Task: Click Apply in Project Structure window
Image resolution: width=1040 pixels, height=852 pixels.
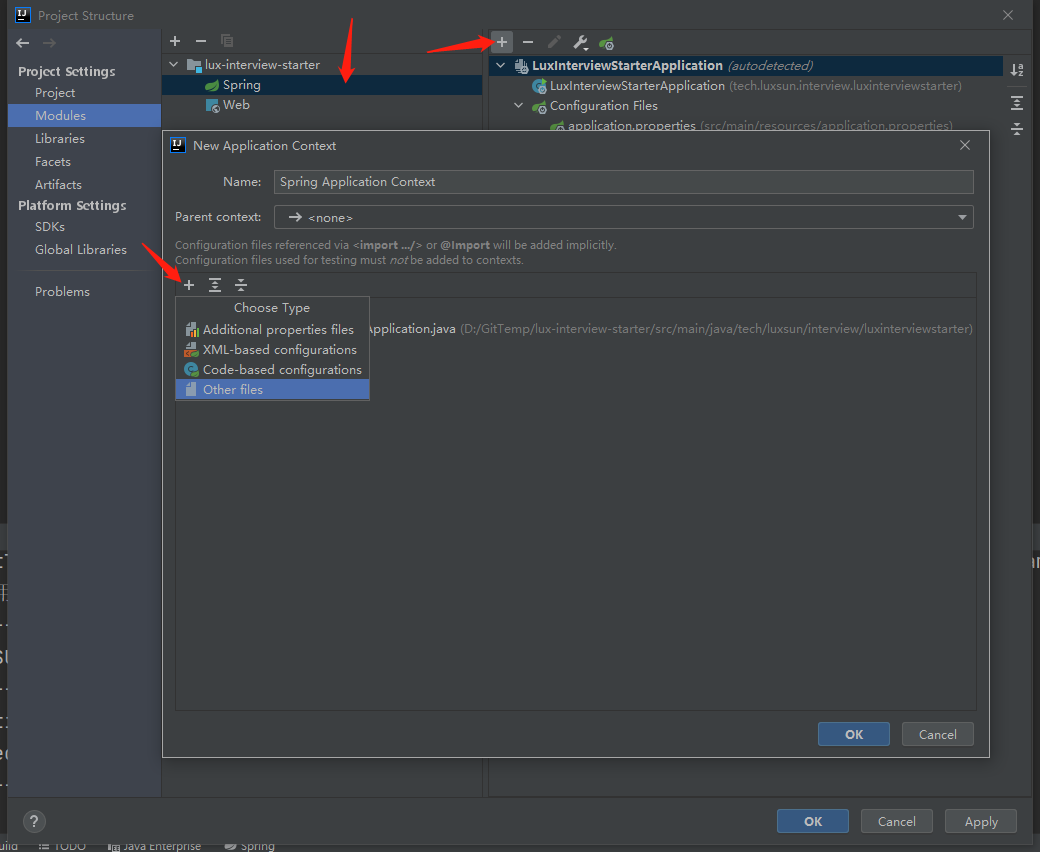Action: click(980, 822)
